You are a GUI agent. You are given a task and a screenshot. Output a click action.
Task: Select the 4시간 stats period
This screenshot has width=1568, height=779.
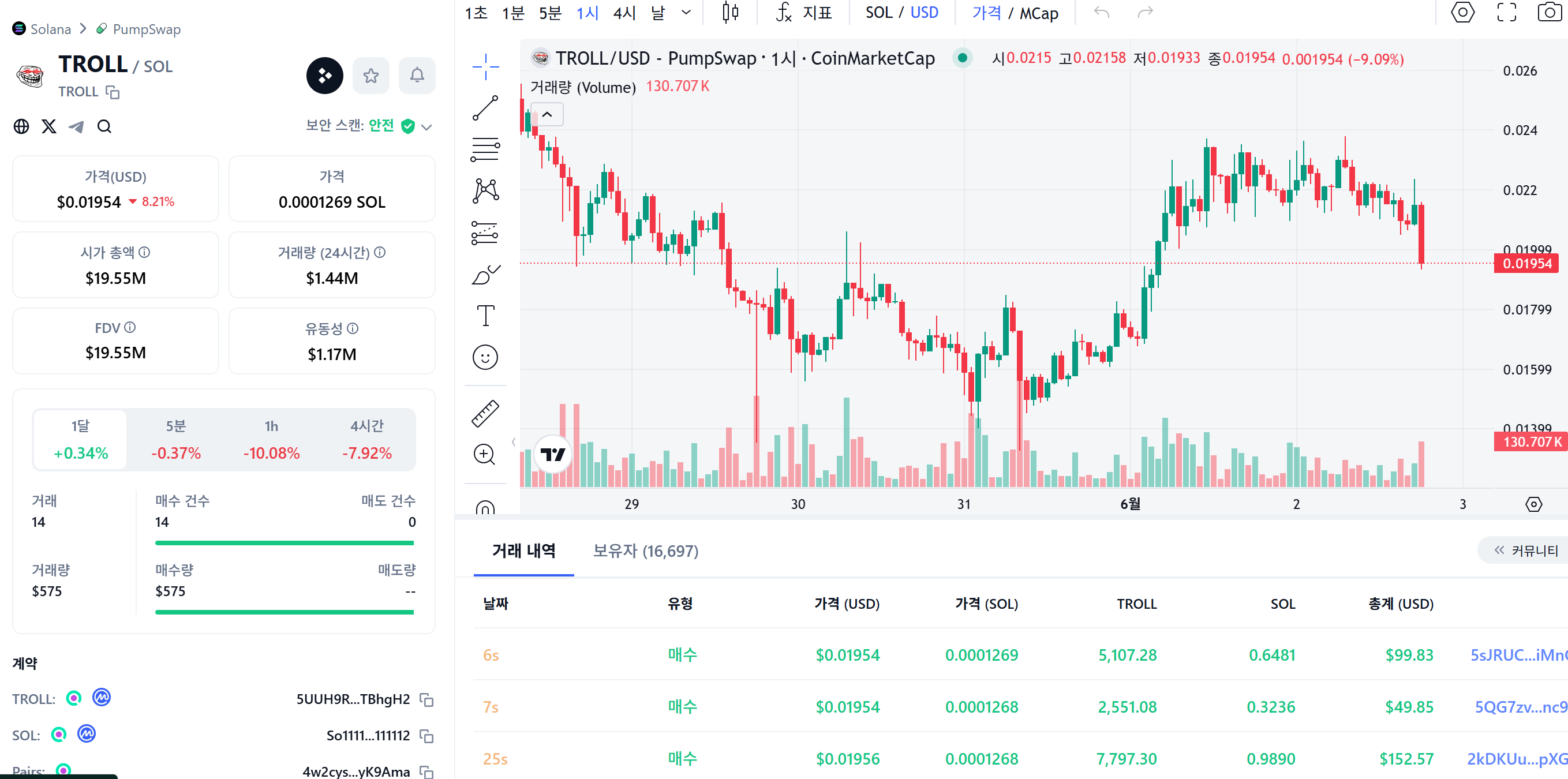pos(367,439)
